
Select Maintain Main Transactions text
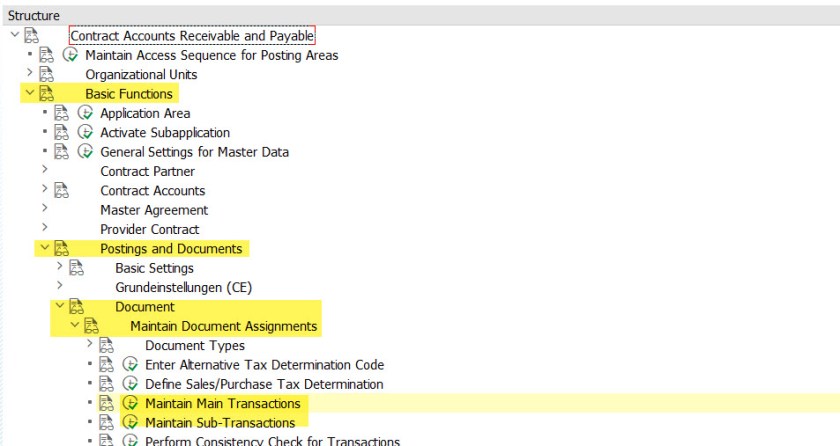coord(223,403)
